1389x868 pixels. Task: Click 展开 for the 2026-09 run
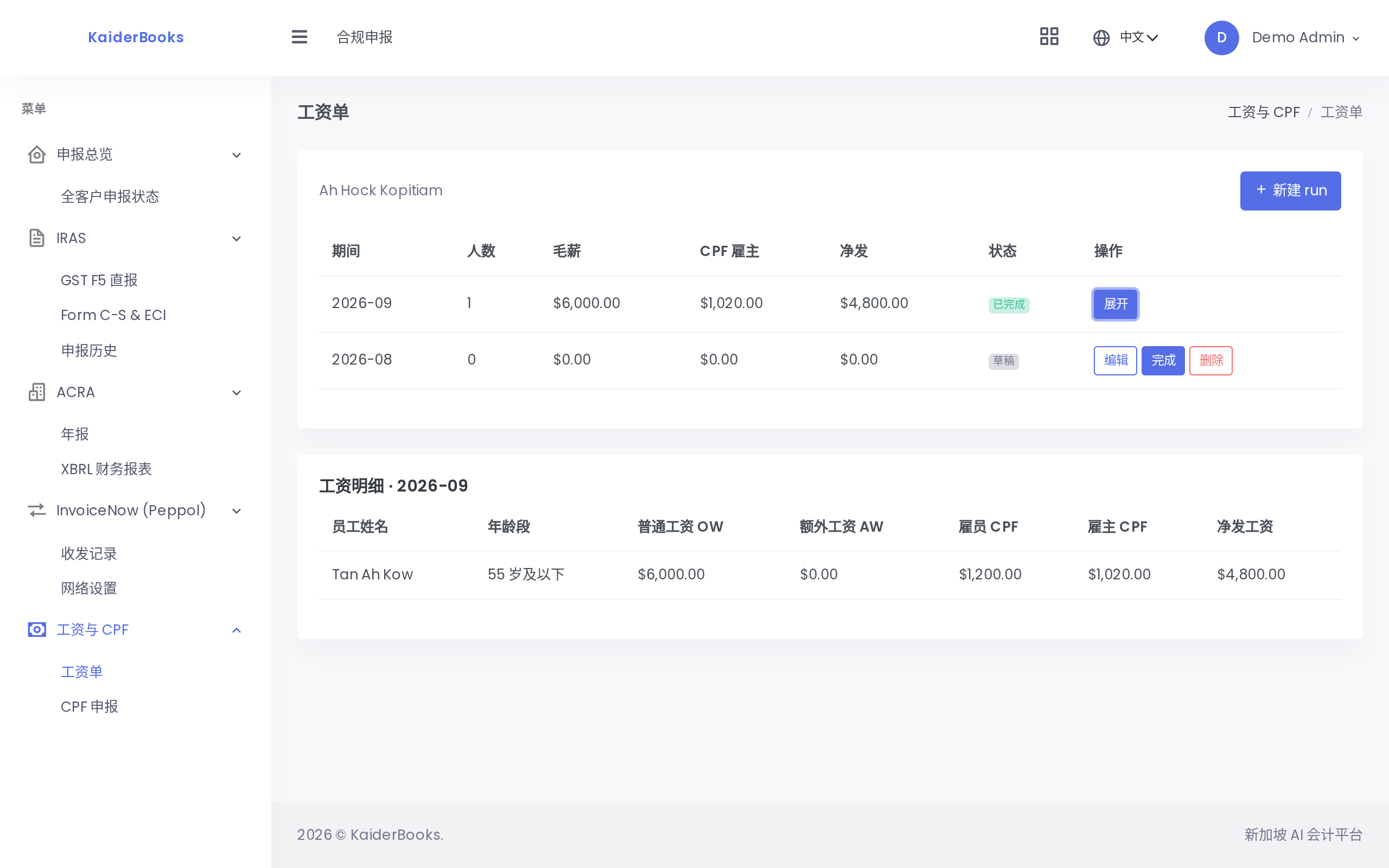[1115, 304]
